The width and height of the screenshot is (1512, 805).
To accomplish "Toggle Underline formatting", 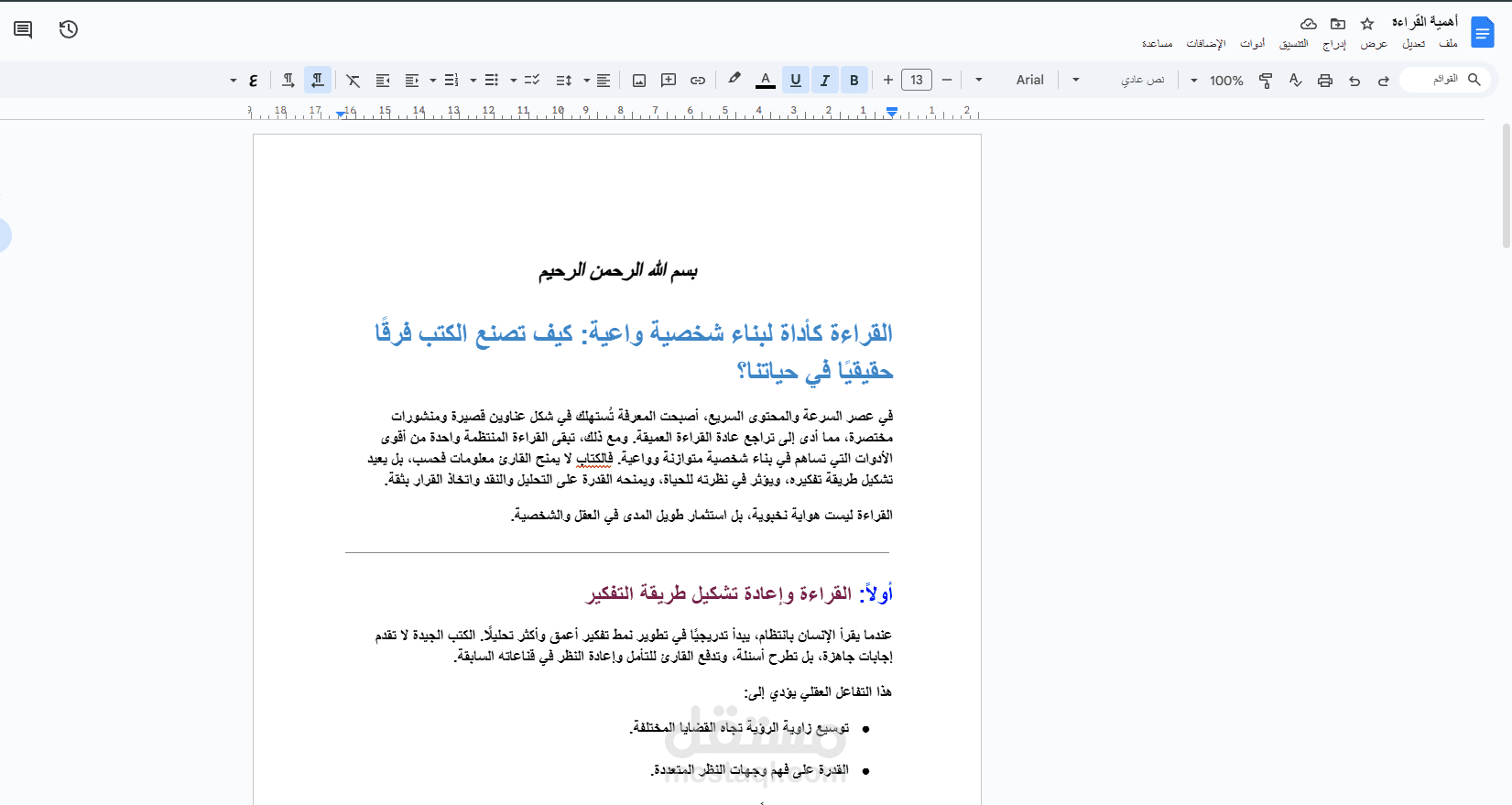I will [796, 81].
